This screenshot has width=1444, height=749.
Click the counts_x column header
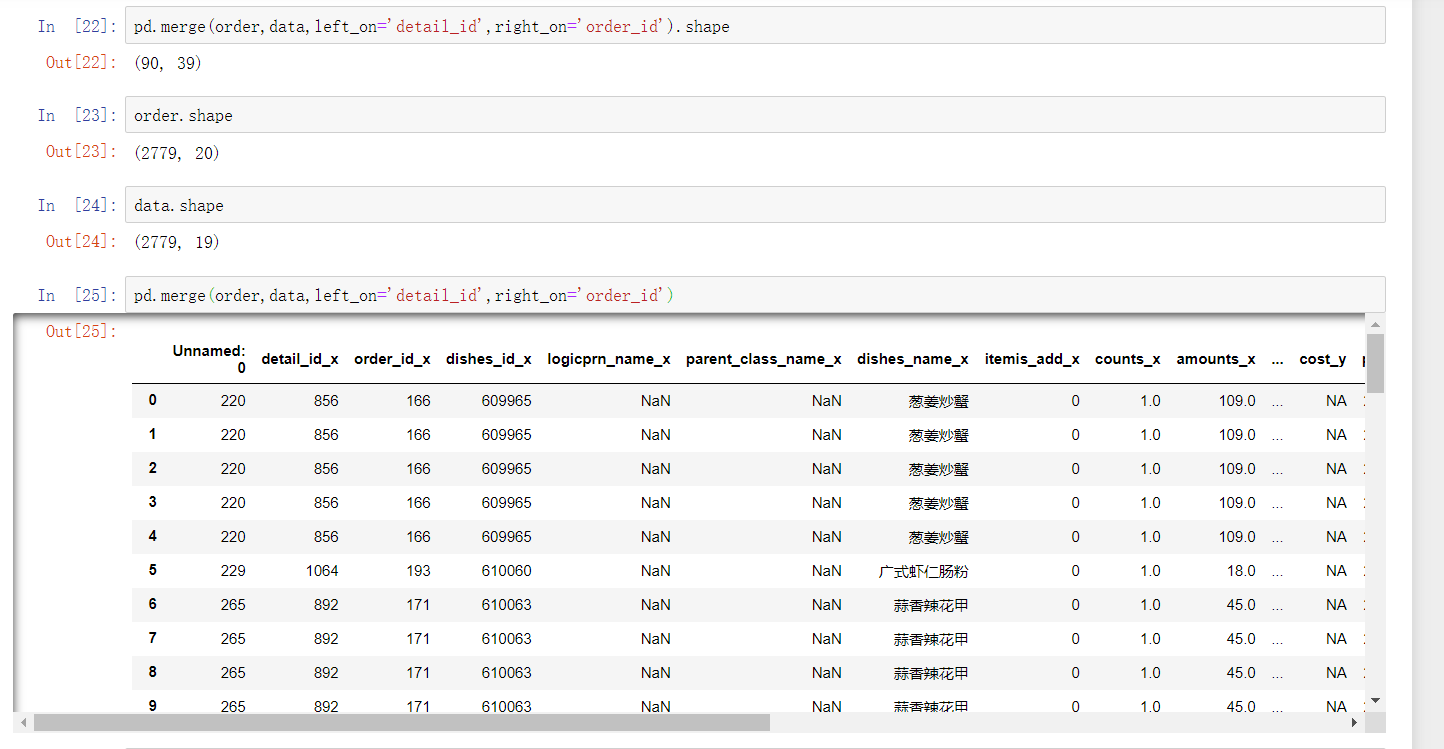pos(1128,359)
